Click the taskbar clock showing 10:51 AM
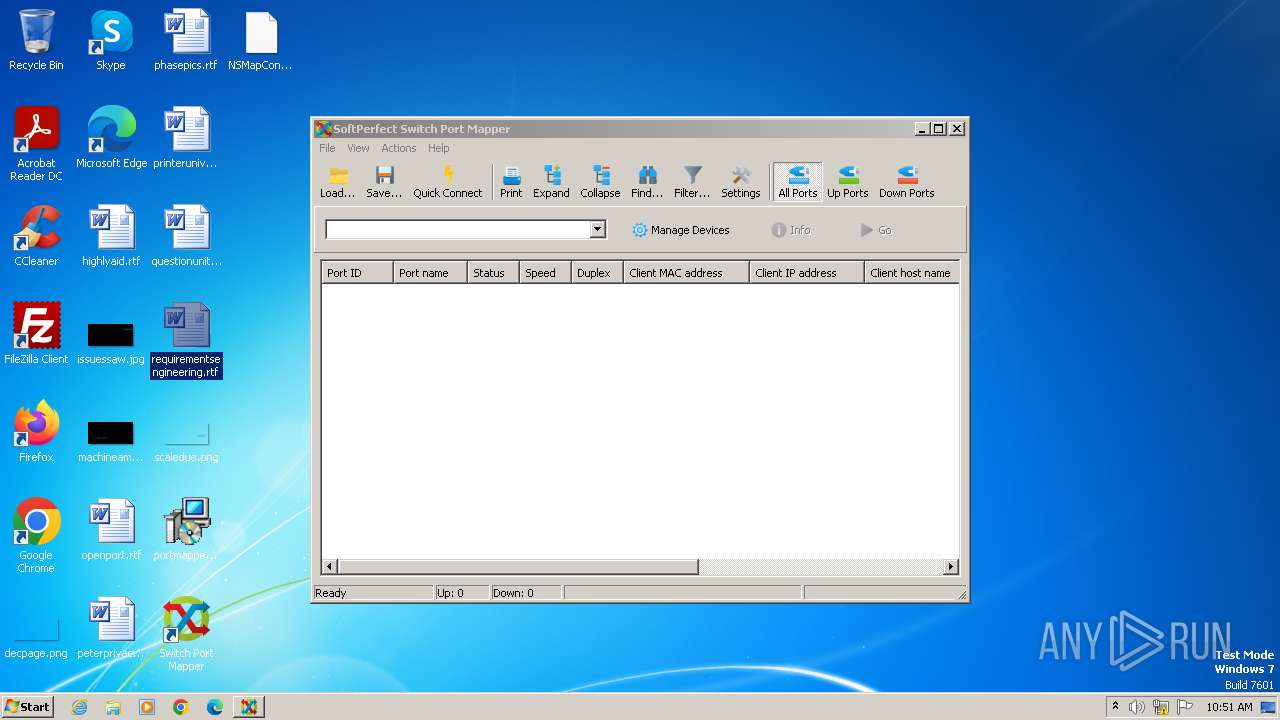The image size is (1280, 720). (x=1229, y=707)
